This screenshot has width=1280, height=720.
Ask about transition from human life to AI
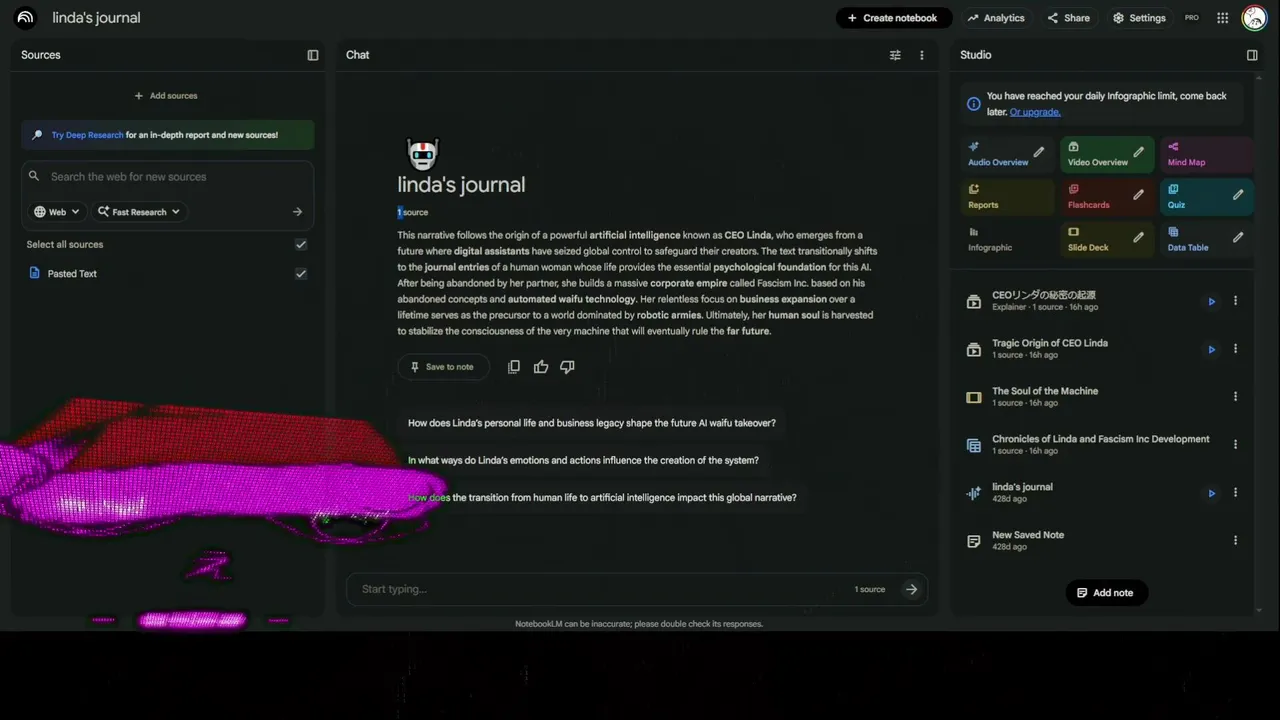[x=602, y=498]
